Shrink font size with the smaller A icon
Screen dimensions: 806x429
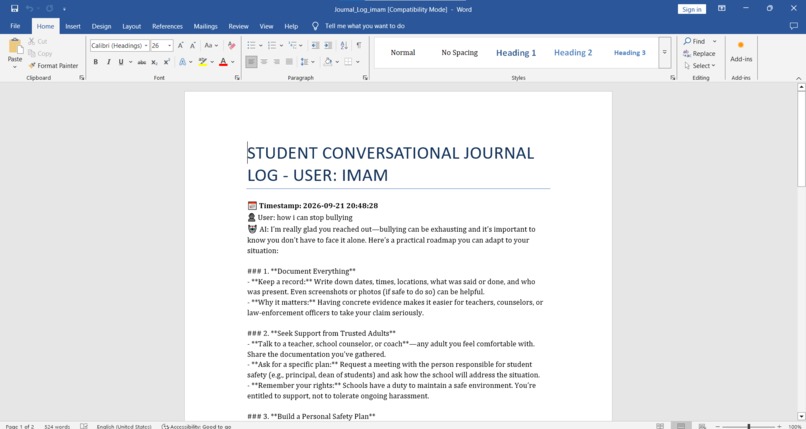coord(193,46)
